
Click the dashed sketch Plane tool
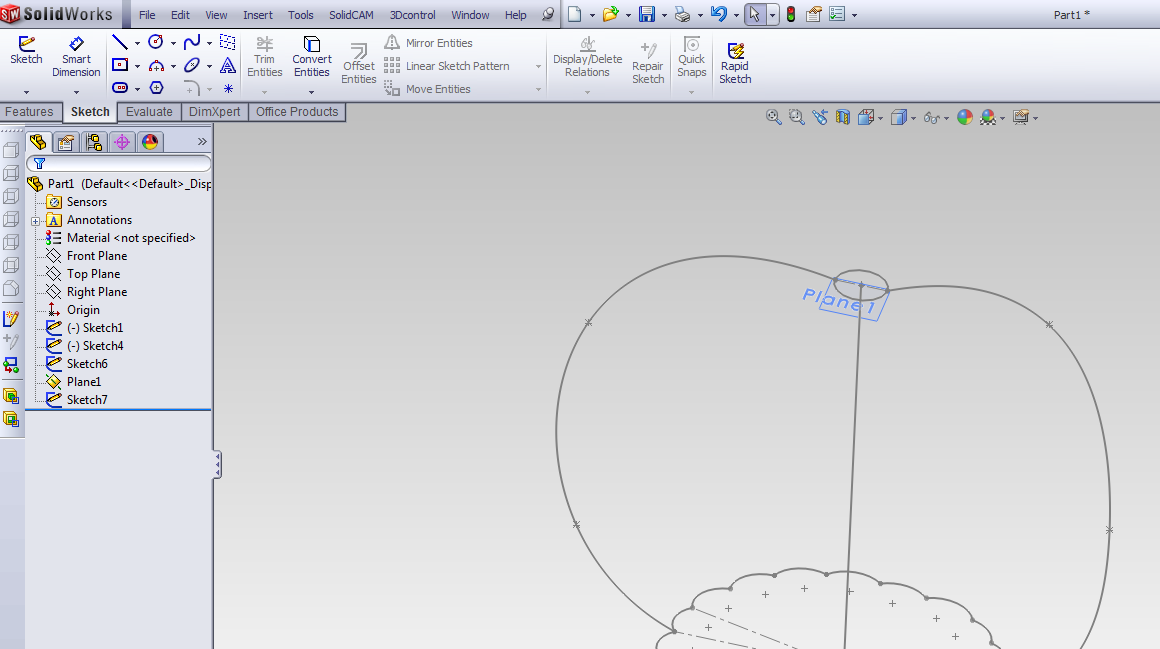coord(228,42)
